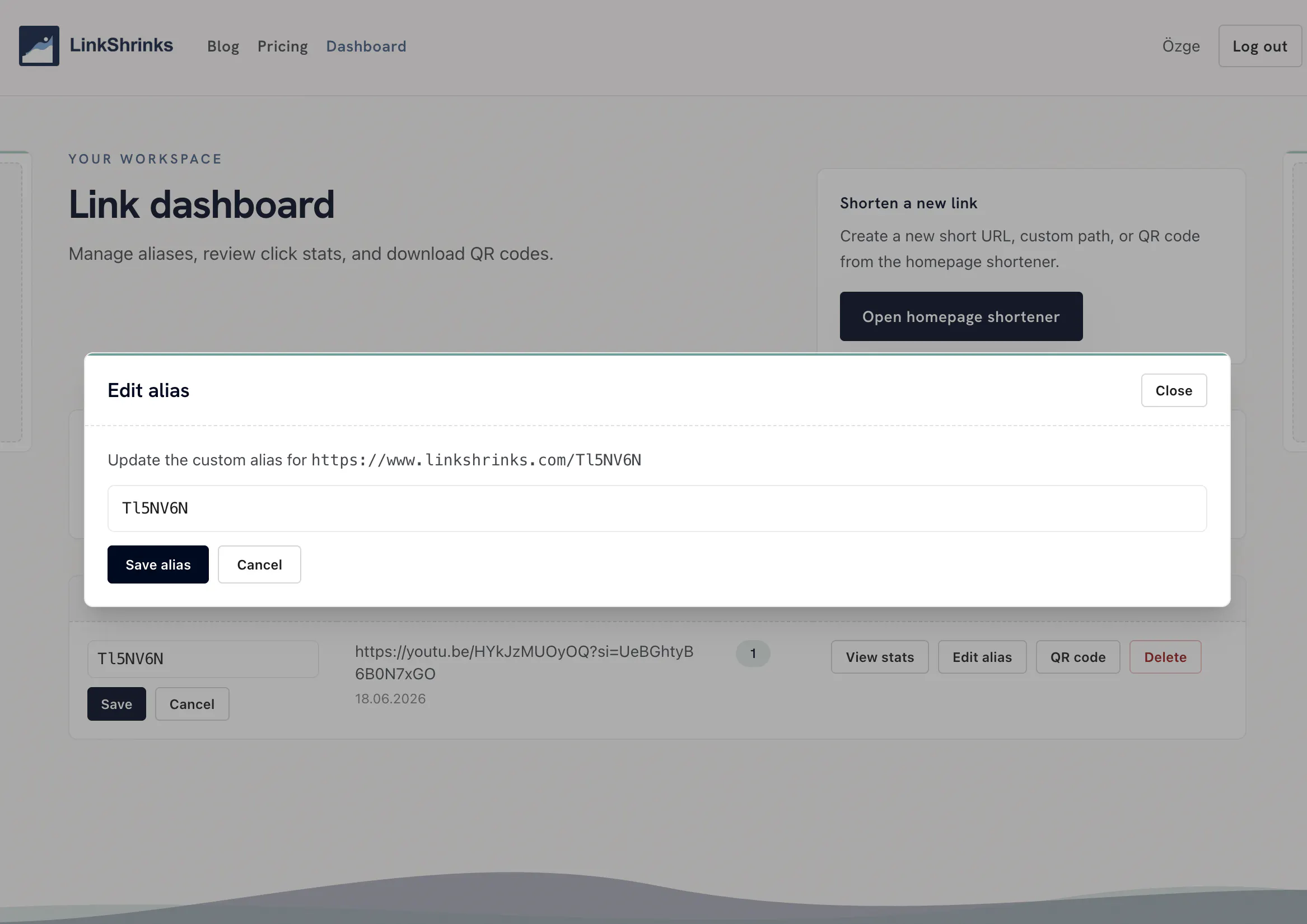This screenshot has height=924, width=1307.
Task: Click the date 18.06.2026
Action: (x=390, y=698)
